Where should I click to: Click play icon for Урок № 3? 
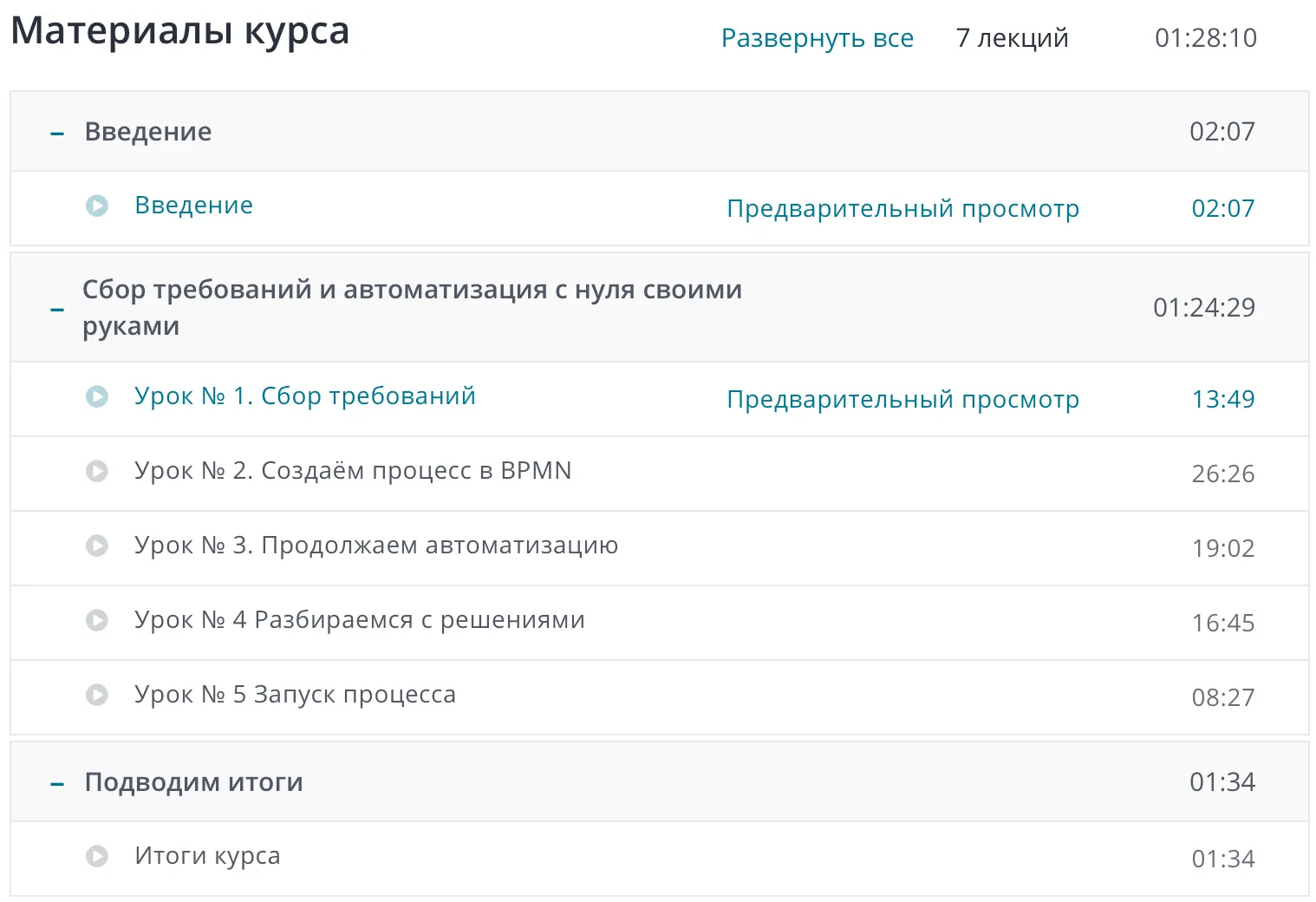[97, 546]
